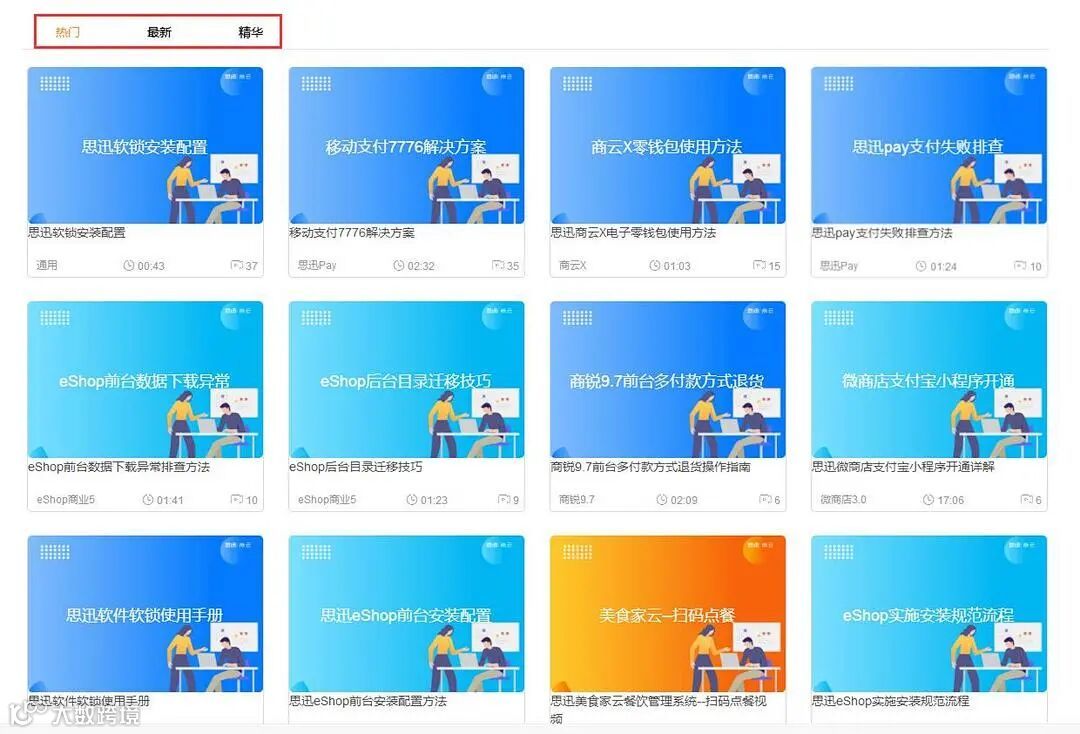This screenshot has height=734, width=1080.
Task: Click the eShop商业5 tag on eShop后台目录迁移技巧 card
Action: [x=326, y=499]
